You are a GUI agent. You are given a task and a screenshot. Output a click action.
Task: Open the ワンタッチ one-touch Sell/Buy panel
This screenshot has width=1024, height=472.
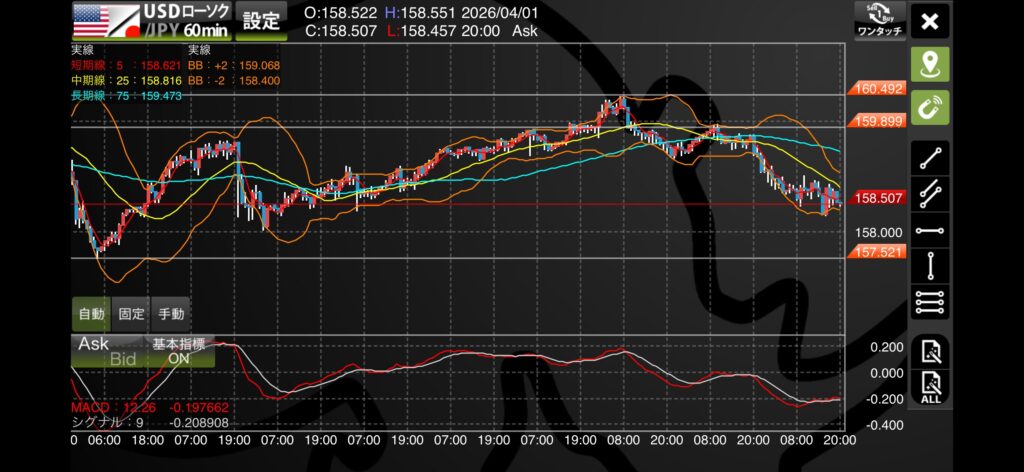coord(880,20)
